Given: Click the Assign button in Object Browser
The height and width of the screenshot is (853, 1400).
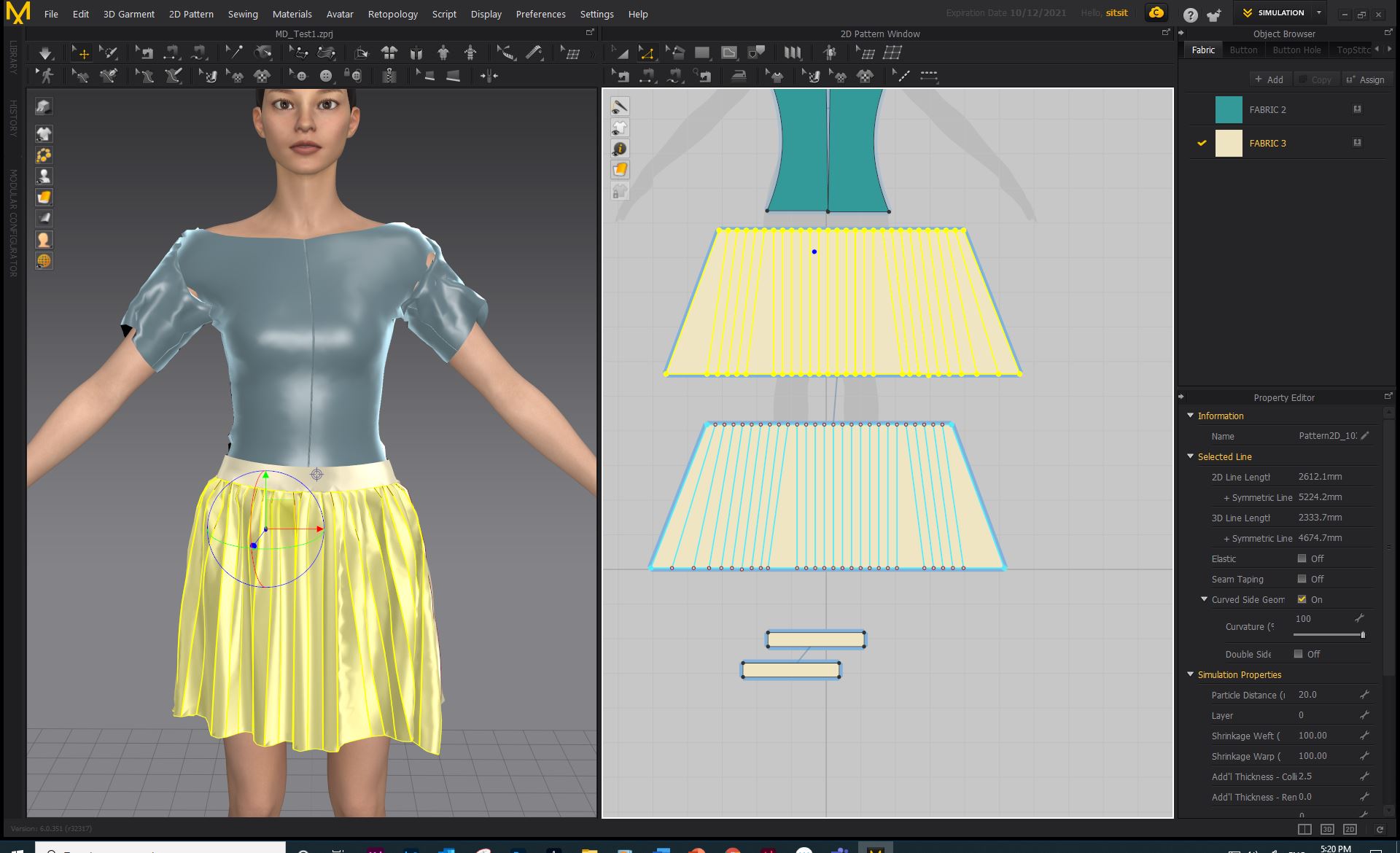Looking at the screenshot, I should [x=1367, y=79].
